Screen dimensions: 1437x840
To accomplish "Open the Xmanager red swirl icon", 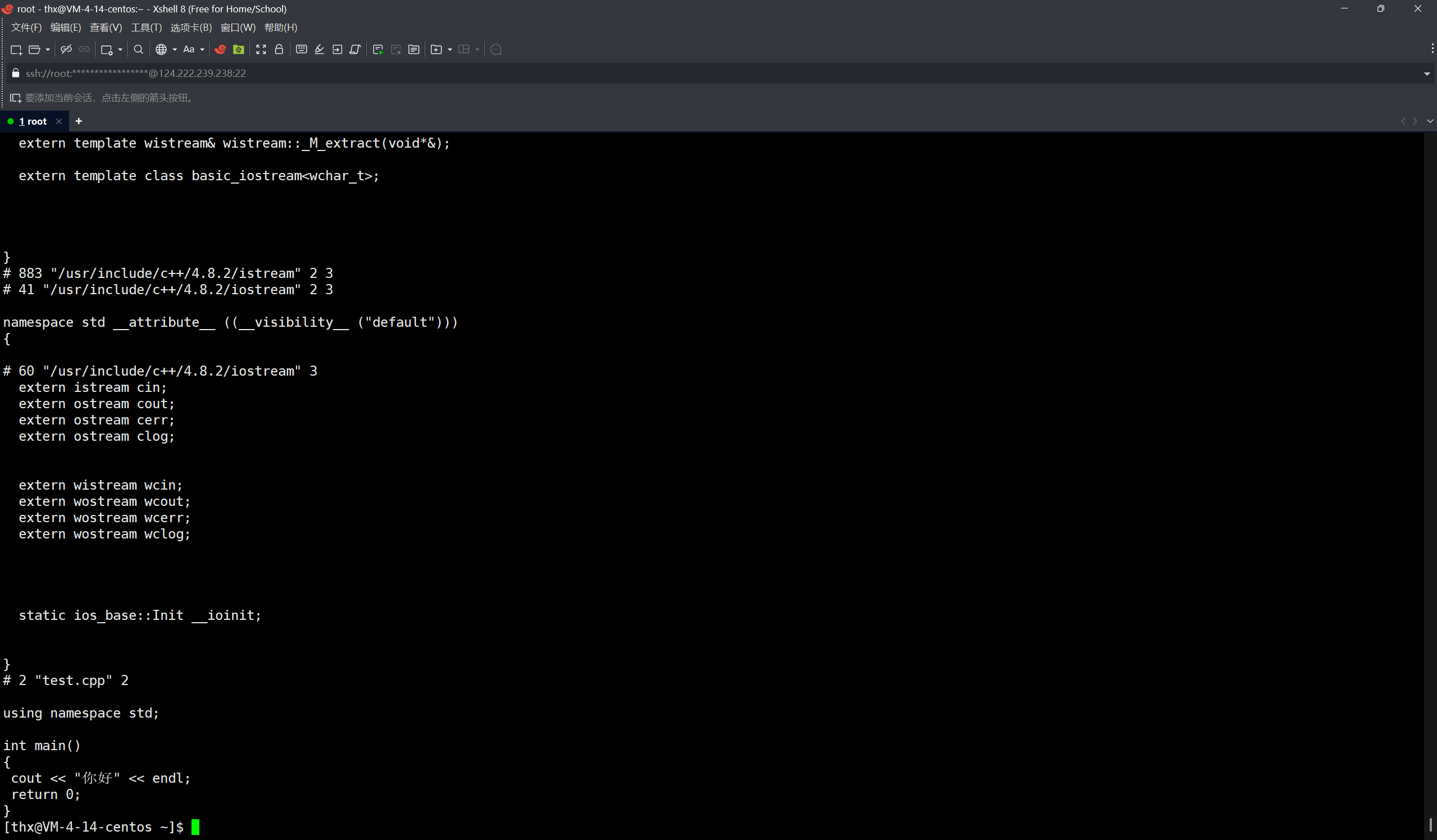I will click(x=220, y=49).
